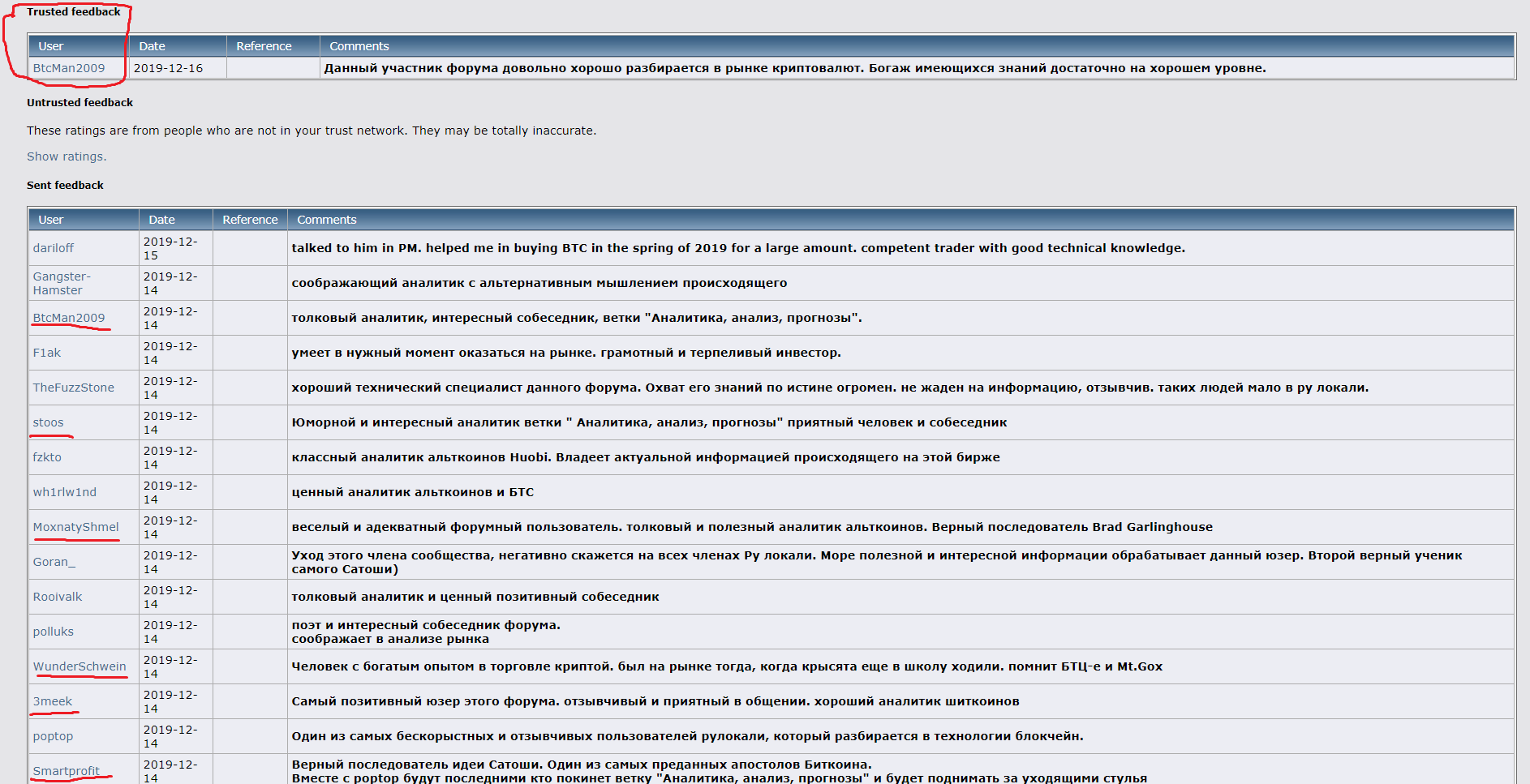Click the Sent feedback heading
Image resolution: width=1530 pixels, height=784 pixels.
[65, 186]
